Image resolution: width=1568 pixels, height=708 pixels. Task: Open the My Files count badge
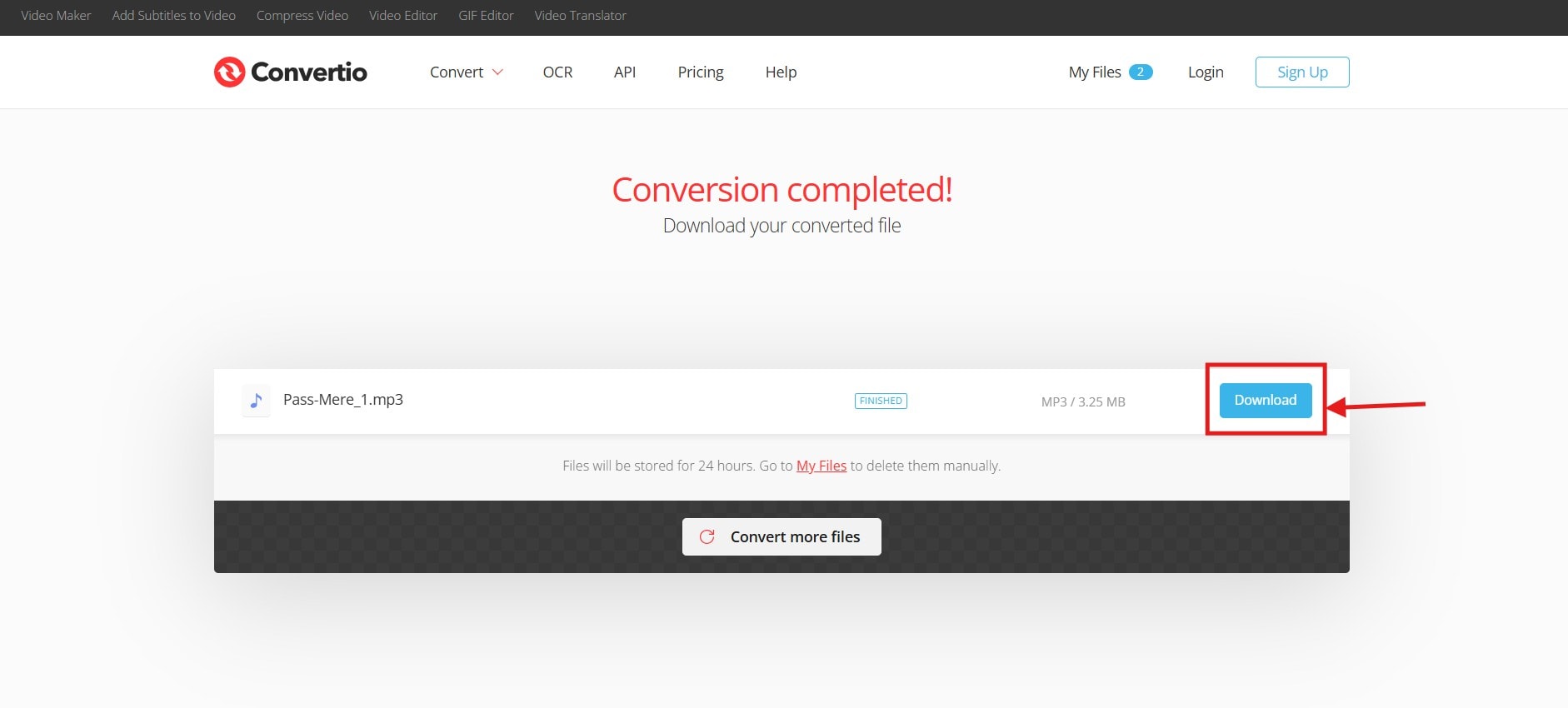(x=1141, y=72)
